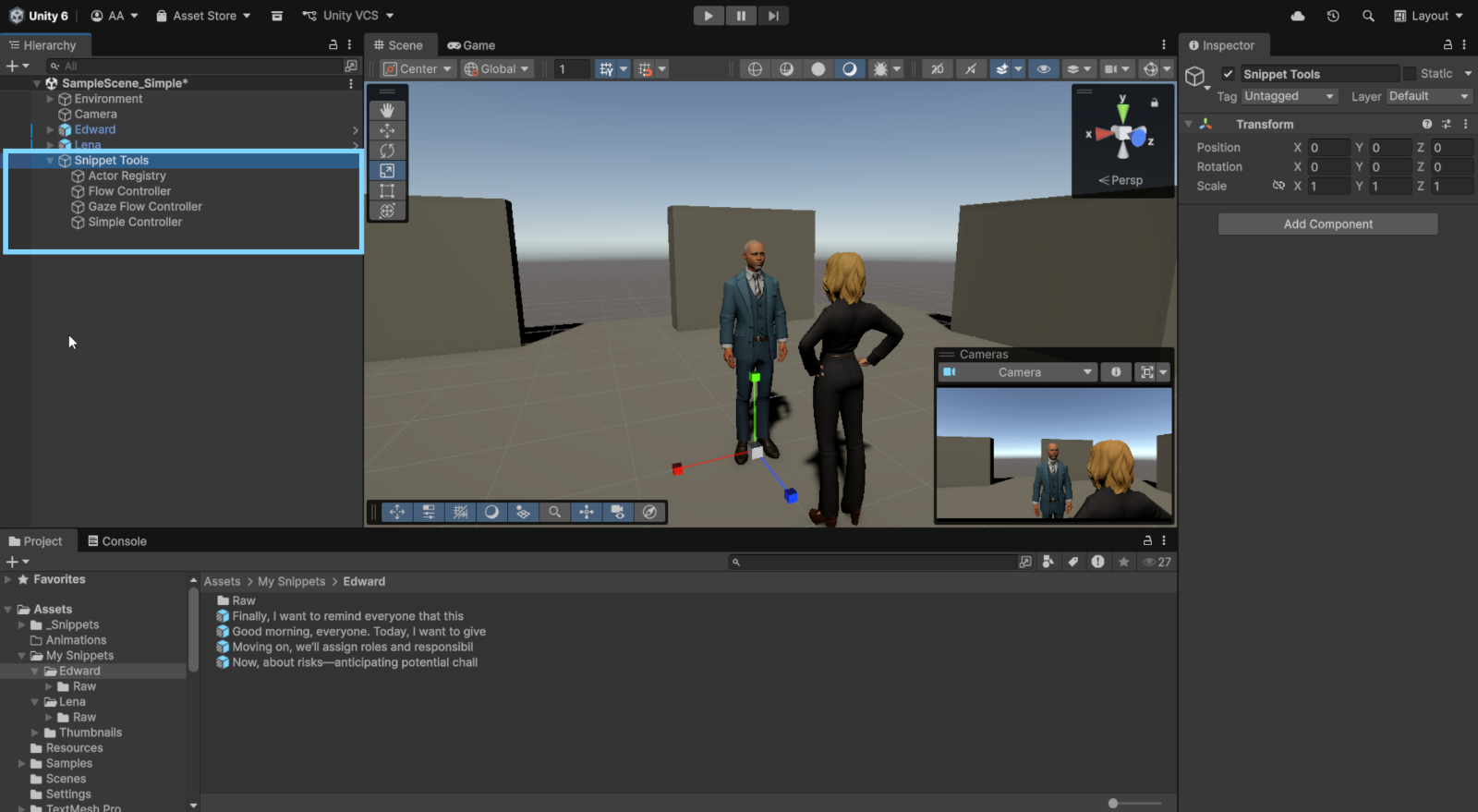This screenshot has height=812, width=1478.
Task: Select the 'Good morning, everyone' snippet asset
Action: [x=358, y=632]
